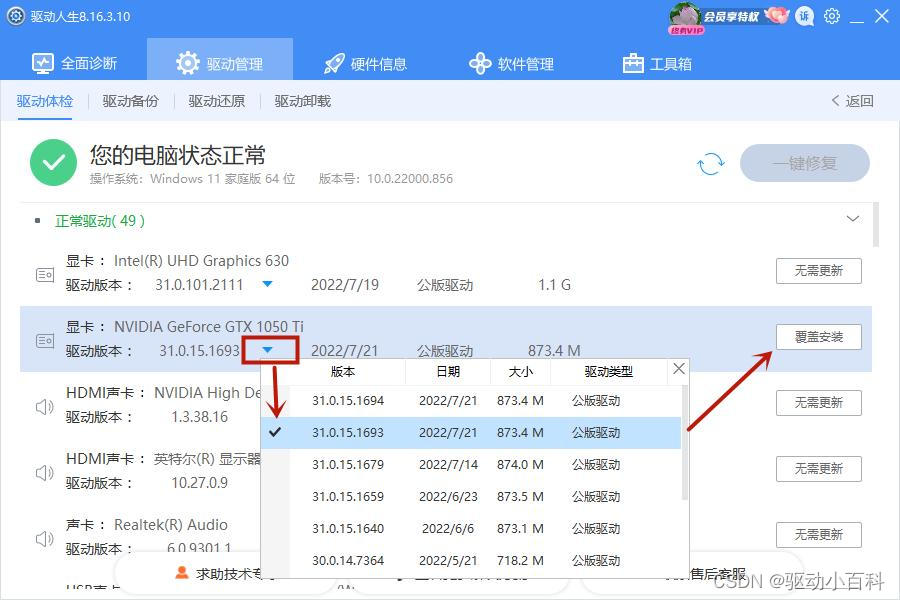Click the 驱动类型 column header
The image size is (900, 600).
click(x=608, y=371)
